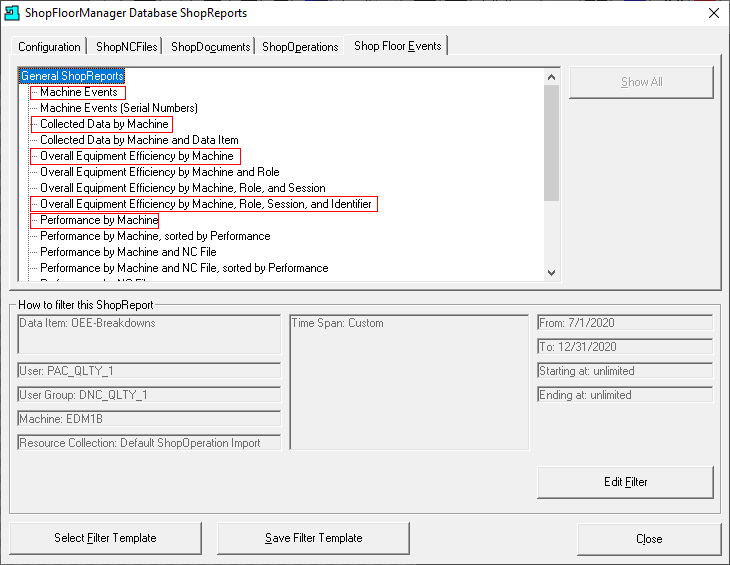730x565 pixels.
Task: Click the User: PAC_QLTY_1 field
Action: tap(149, 370)
